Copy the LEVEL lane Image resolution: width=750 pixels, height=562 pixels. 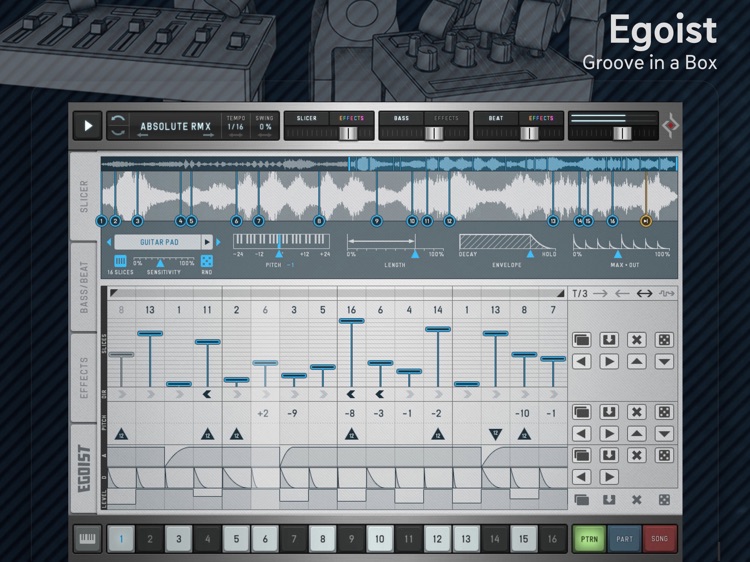pos(581,500)
